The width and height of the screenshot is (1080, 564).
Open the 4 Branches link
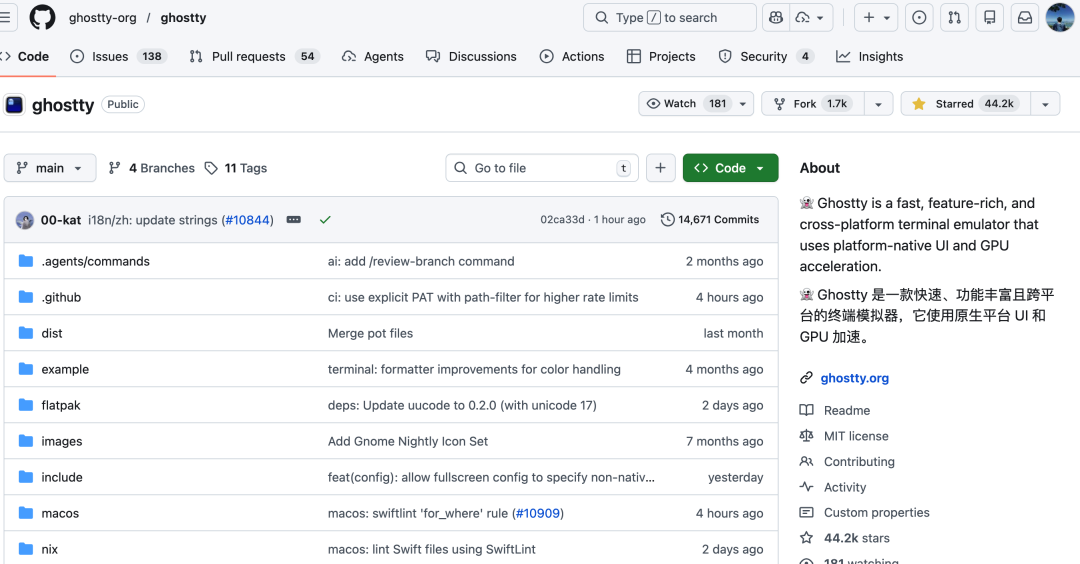152,168
